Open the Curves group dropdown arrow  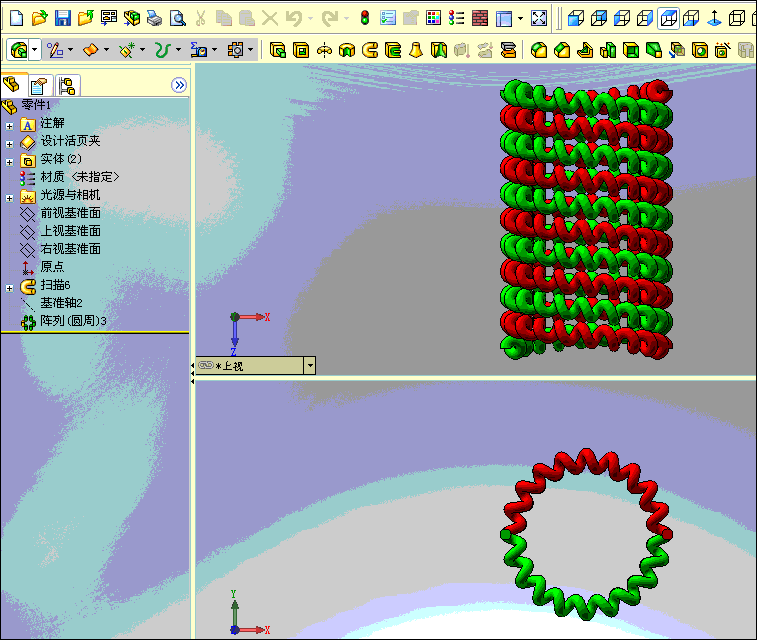point(179,50)
